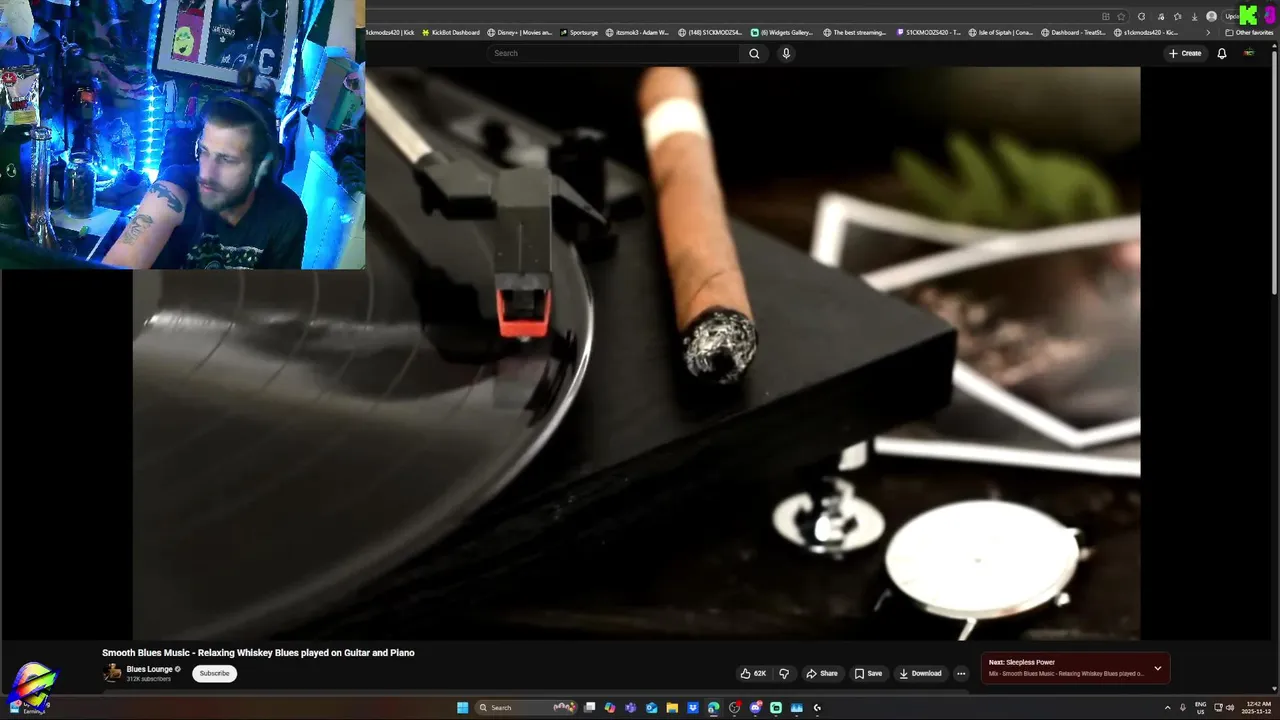This screenshot has width=1280, height=720.
Task: Open Discord from the taskbar
Action: coord(756,708)
